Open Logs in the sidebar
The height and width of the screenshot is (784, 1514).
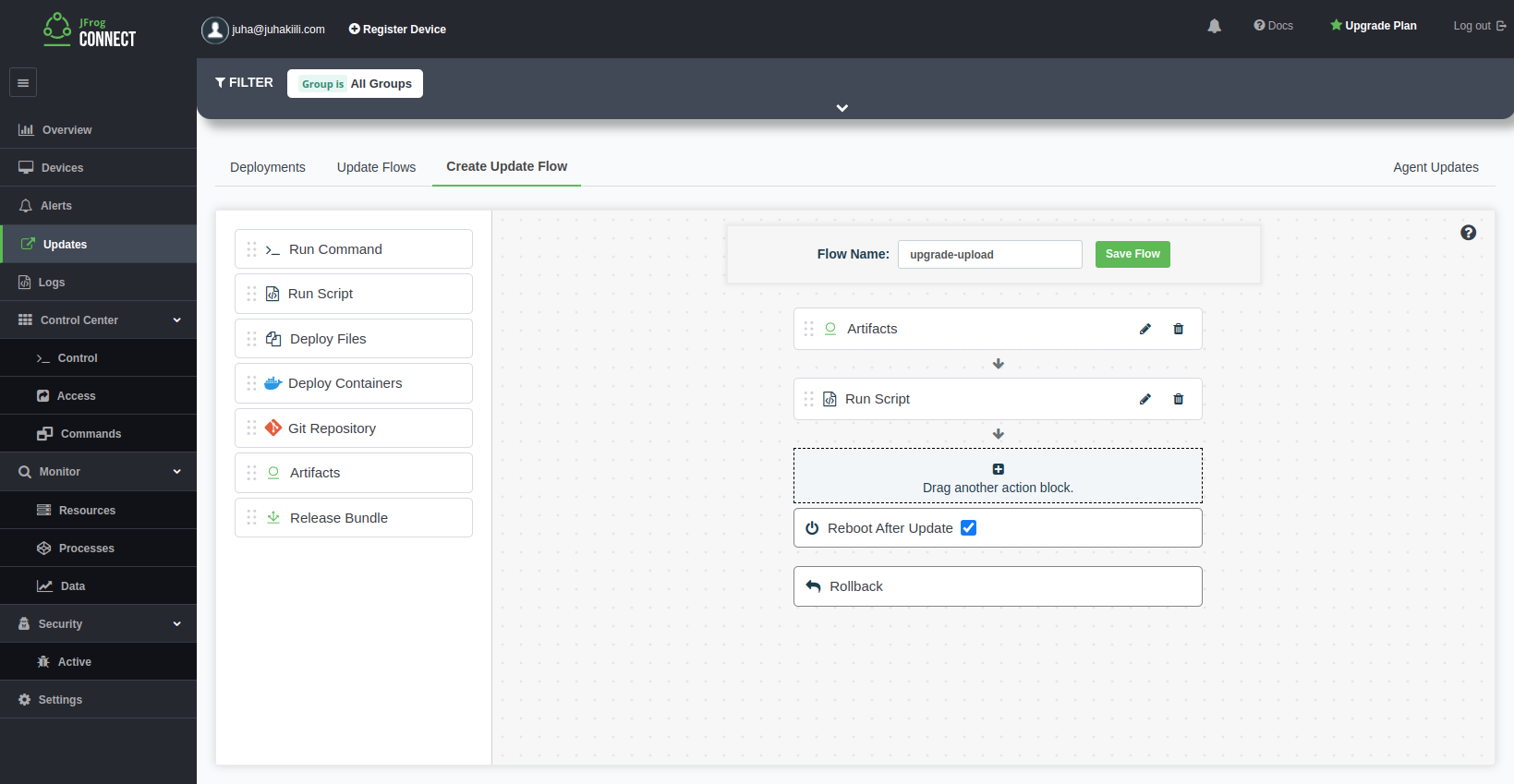(98, 283)
